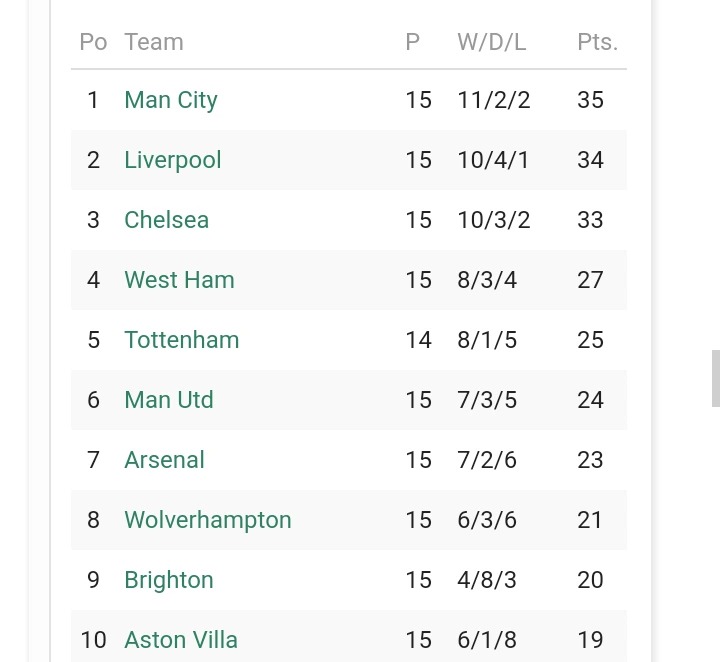Screen dimensions: 720x662
Task: Open the Chelsea team link
Action: [x=167, y=220]
